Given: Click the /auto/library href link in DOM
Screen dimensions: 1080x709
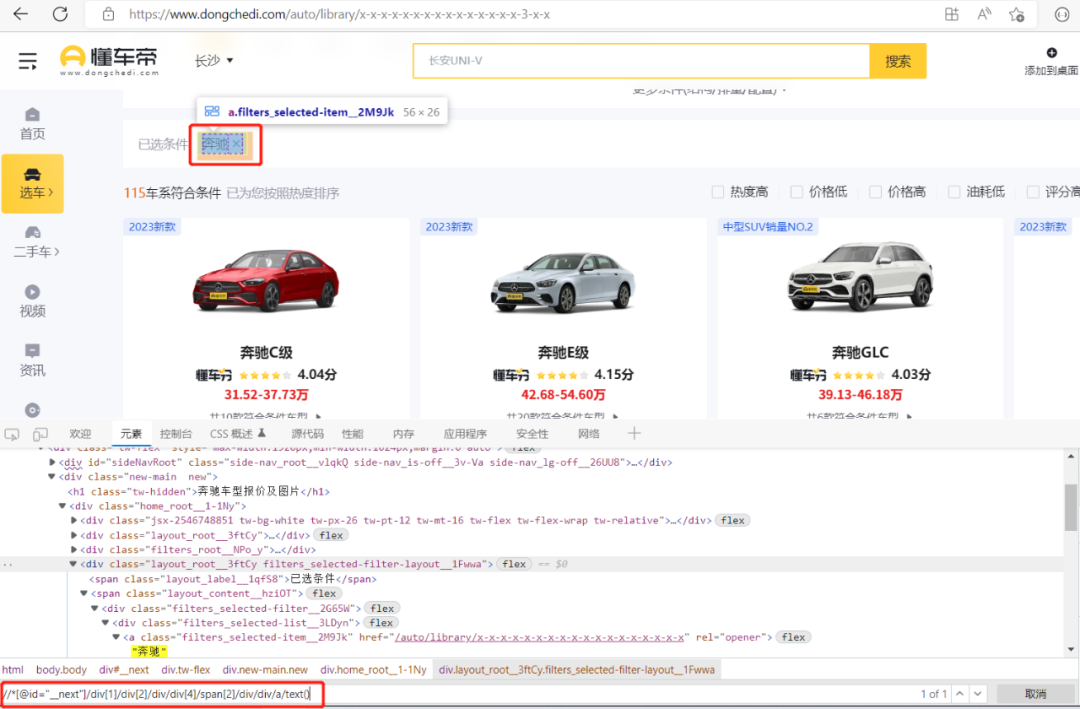Looking at the screenshot, I should [x=539, y=637].
